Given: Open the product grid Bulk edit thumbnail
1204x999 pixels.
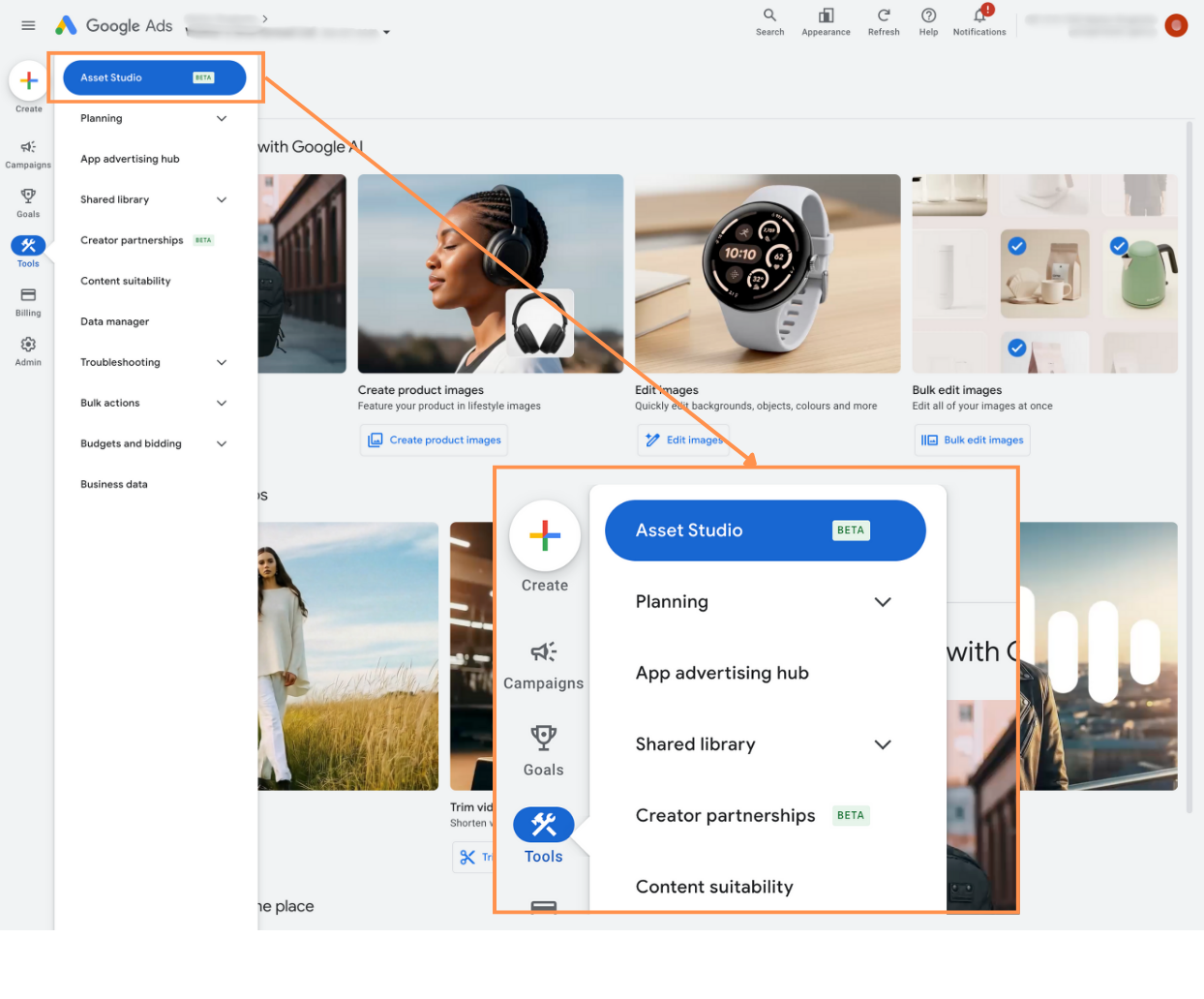Looking at the screenshot, I should click(x=1045, y=273).
